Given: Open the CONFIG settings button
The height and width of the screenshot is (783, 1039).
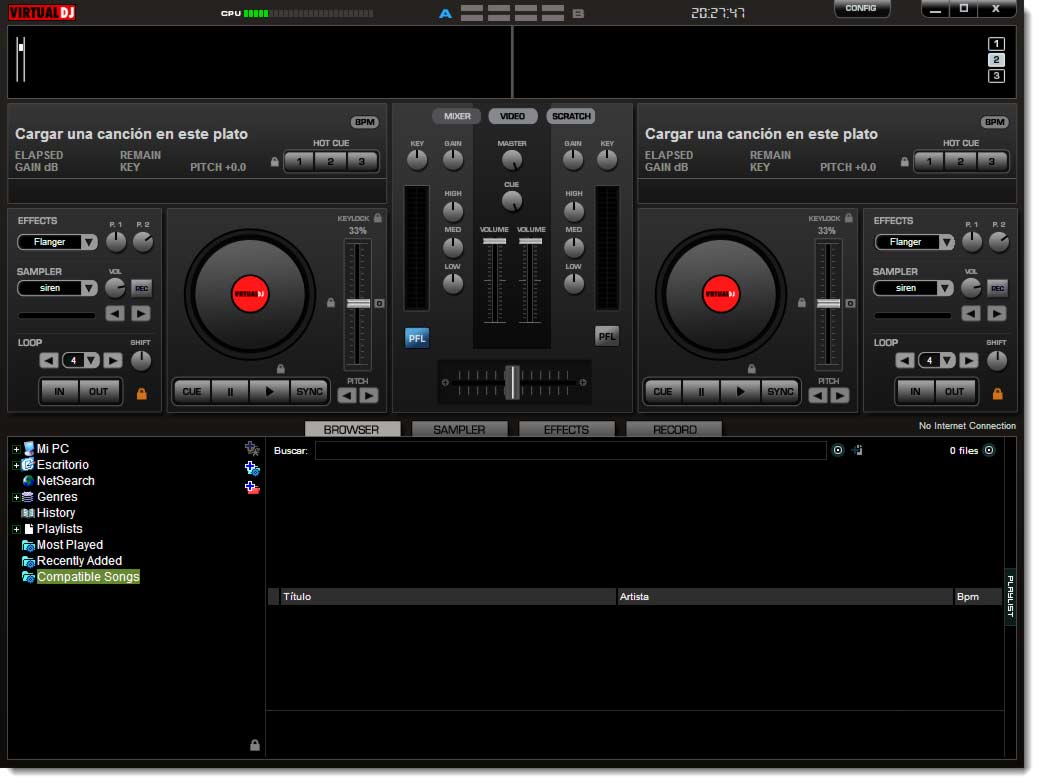Looking at the screenshot, I should point(861,9).
